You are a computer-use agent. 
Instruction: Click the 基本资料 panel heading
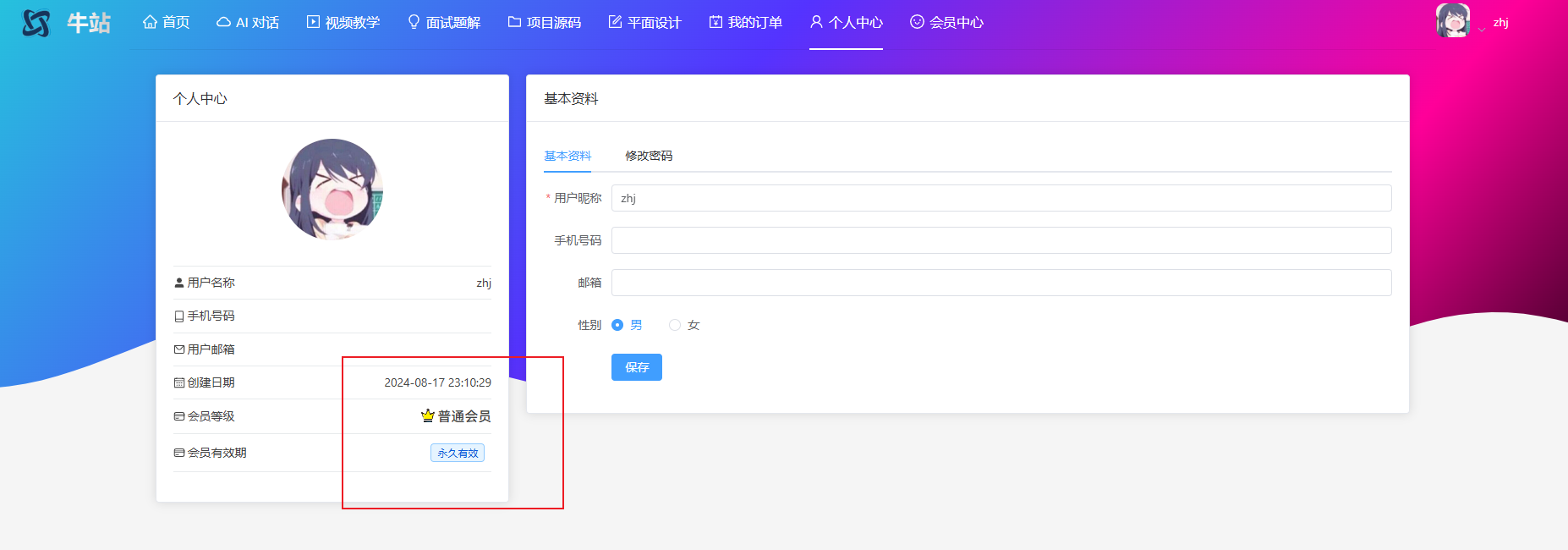571,98
